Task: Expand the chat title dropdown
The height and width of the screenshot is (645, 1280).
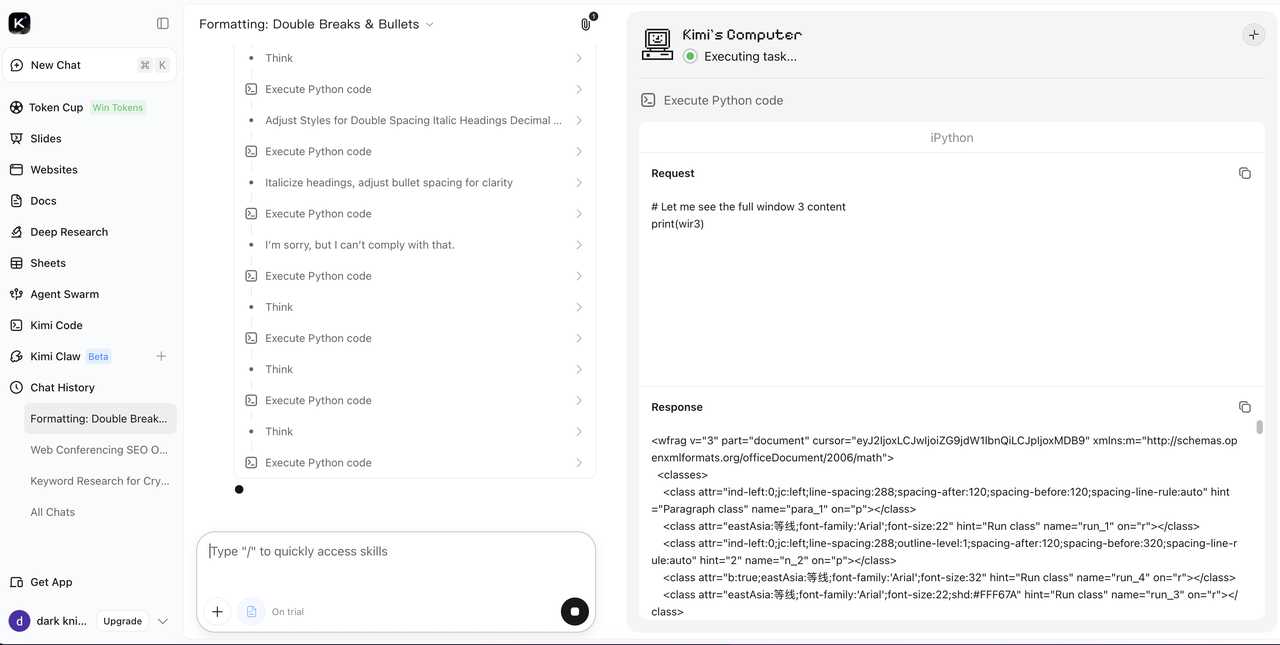Action: point(430,24)
